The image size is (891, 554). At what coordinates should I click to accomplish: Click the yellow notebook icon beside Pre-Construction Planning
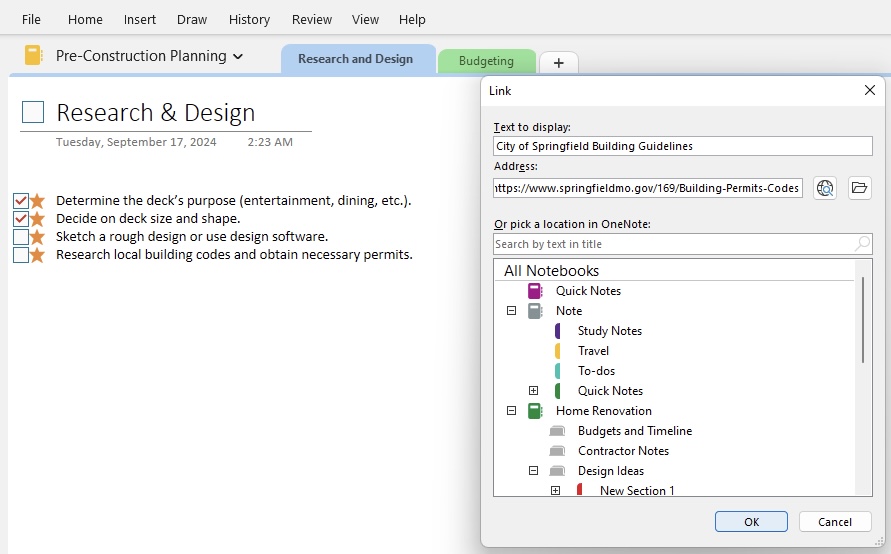point(34,55)
